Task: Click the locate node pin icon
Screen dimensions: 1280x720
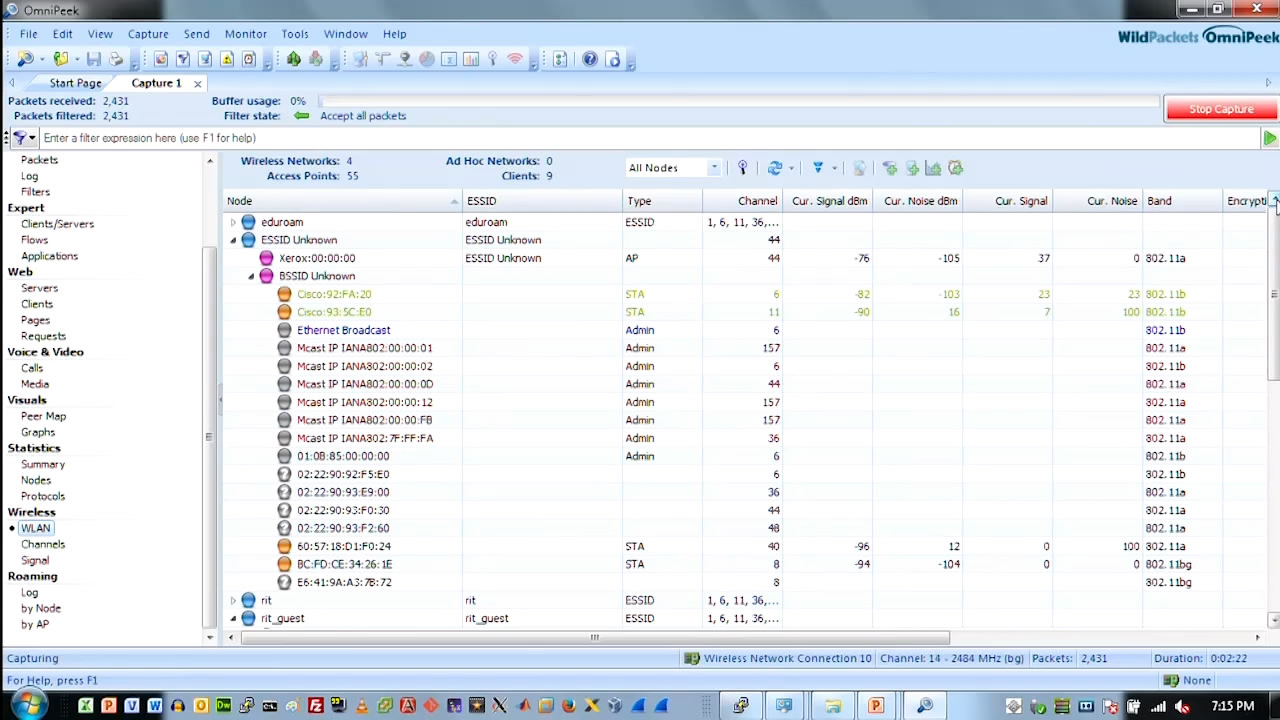Action: click(742, 168)
